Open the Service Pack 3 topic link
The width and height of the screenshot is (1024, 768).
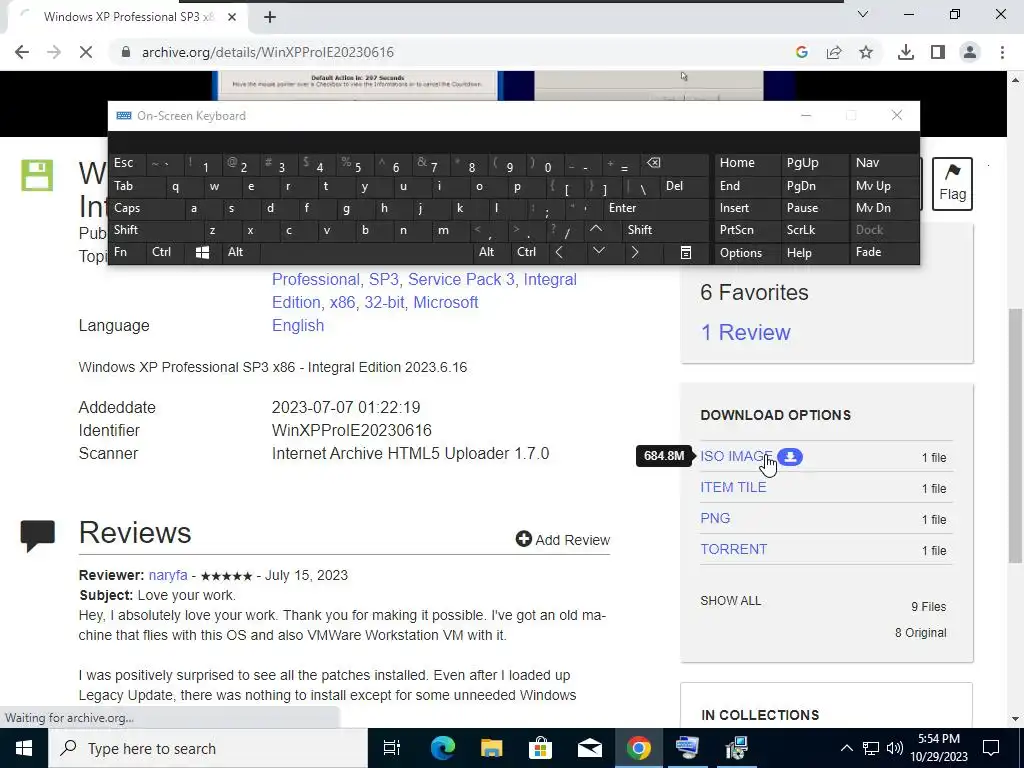pyautogui.click(x=461, y=280)
